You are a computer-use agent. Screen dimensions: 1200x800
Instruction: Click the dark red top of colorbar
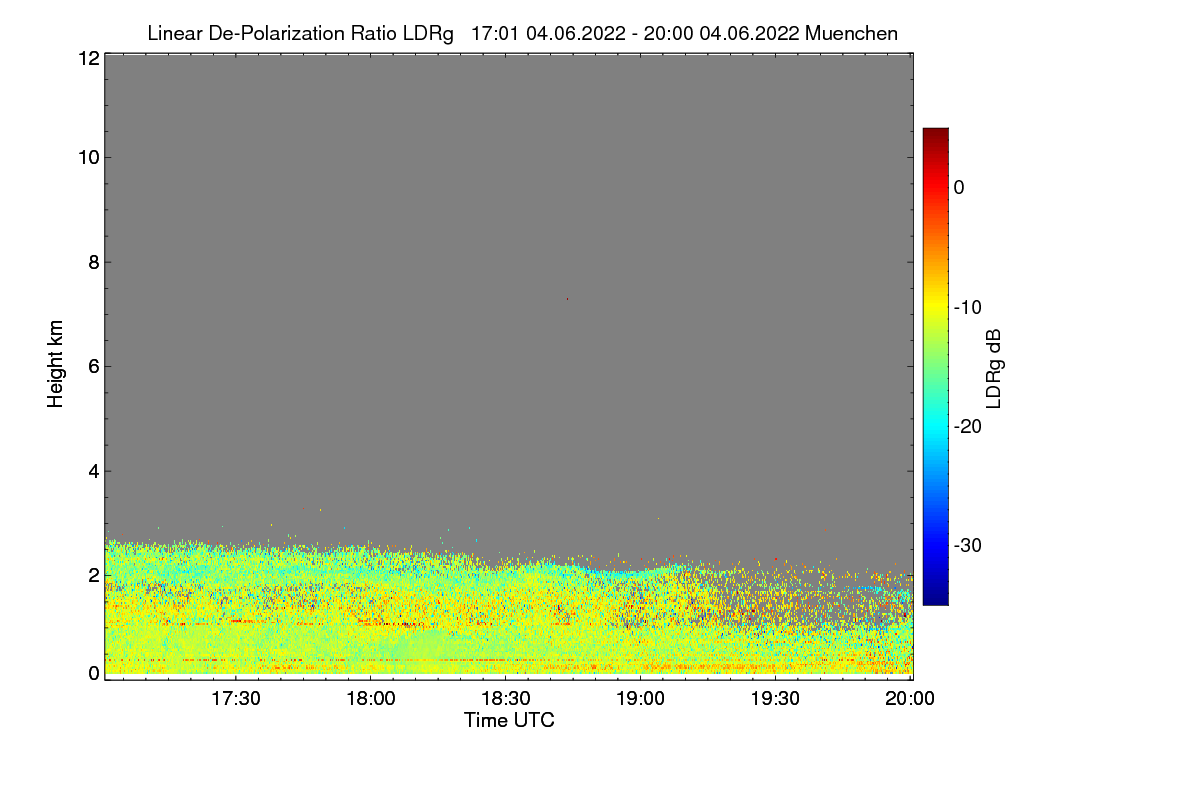pos(935,133)
